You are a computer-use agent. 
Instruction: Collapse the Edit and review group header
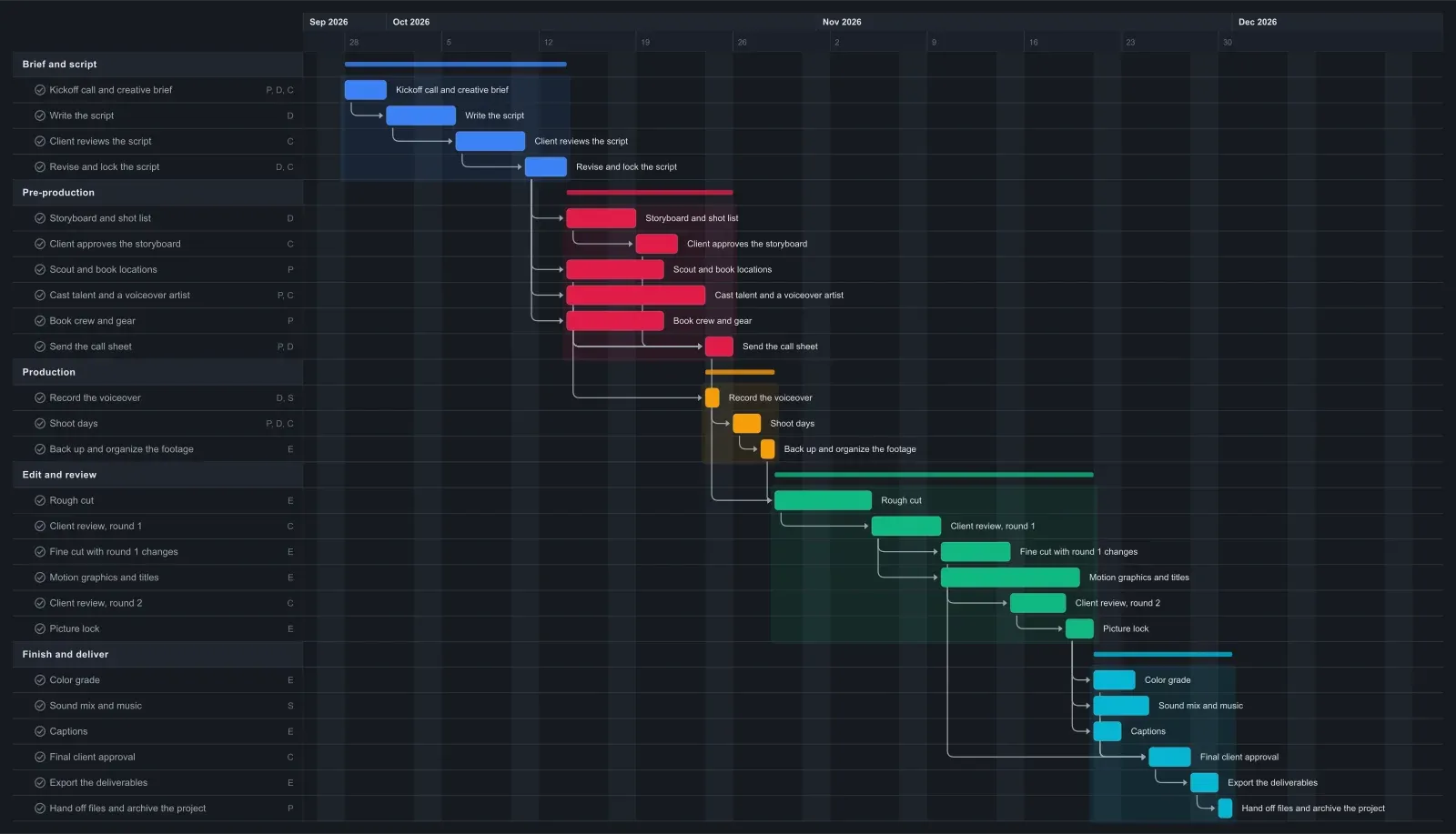[x=157, y=476]
